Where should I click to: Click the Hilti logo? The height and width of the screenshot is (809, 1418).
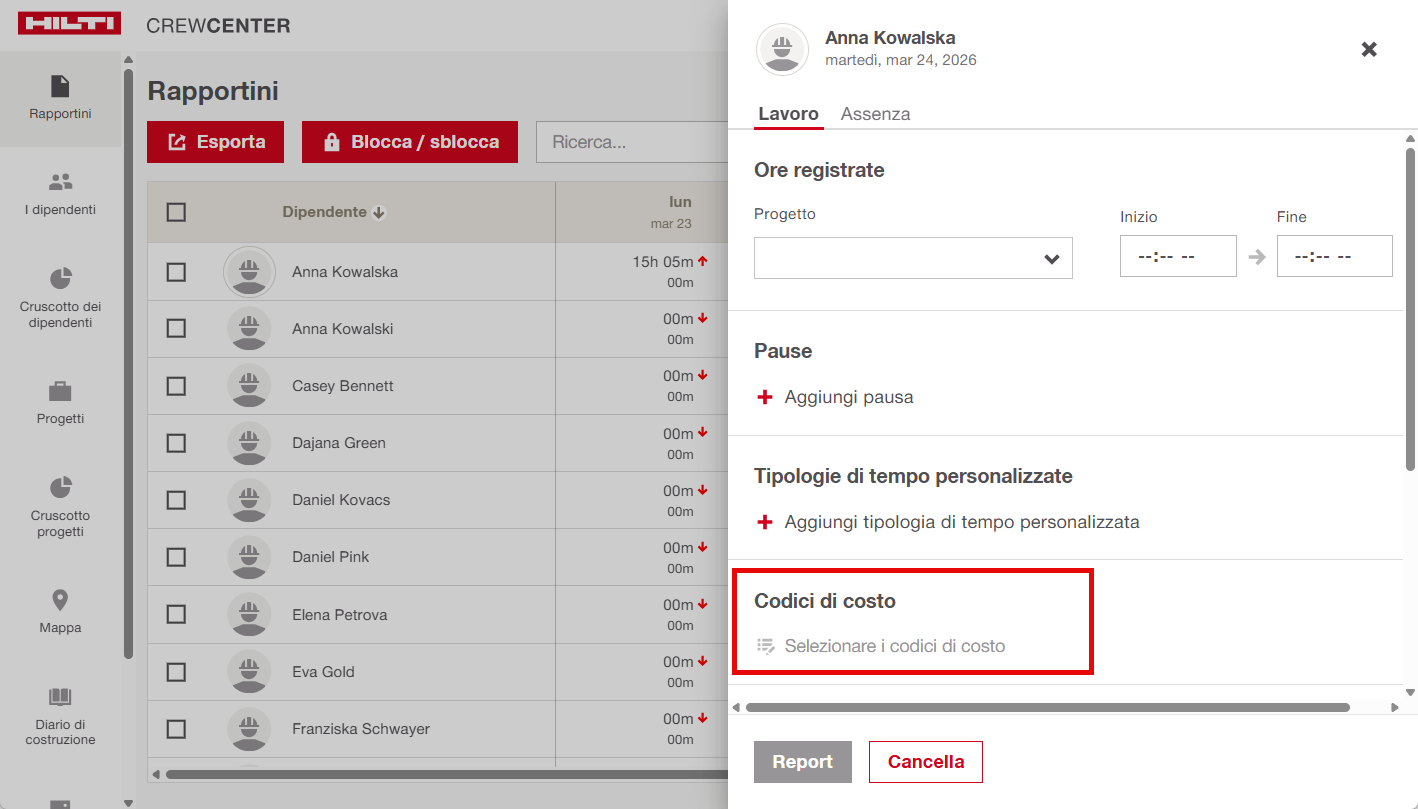69,24
